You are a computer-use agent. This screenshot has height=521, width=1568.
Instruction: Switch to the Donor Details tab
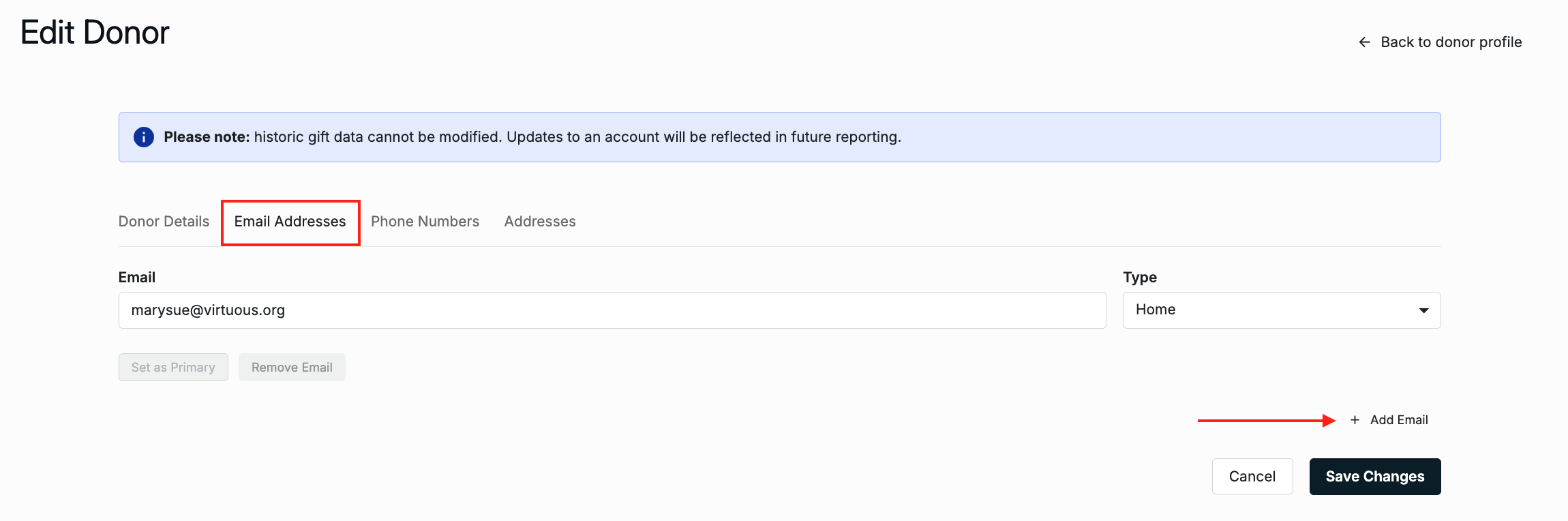(x=164, y=222)
